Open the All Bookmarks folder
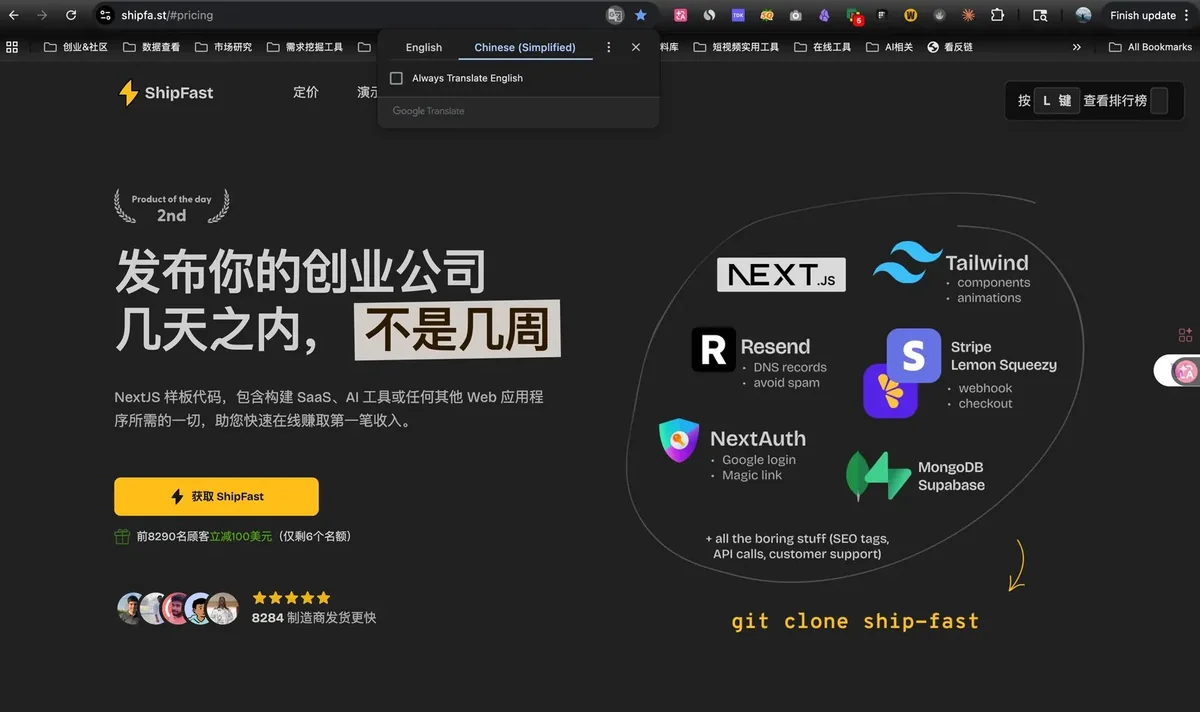The height and width of the screenshot is (712, 1200). [x=1150, y=47]
